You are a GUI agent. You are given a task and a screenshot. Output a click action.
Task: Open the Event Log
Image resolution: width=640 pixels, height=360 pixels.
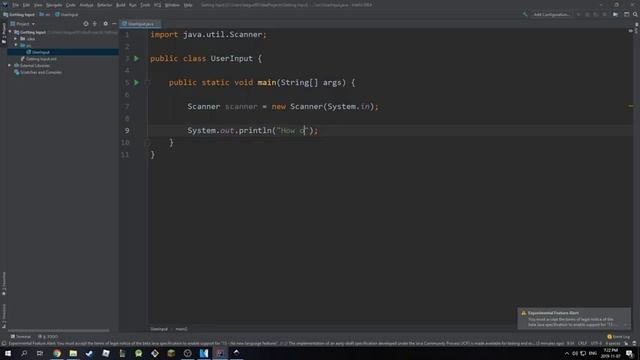[618, 337]
